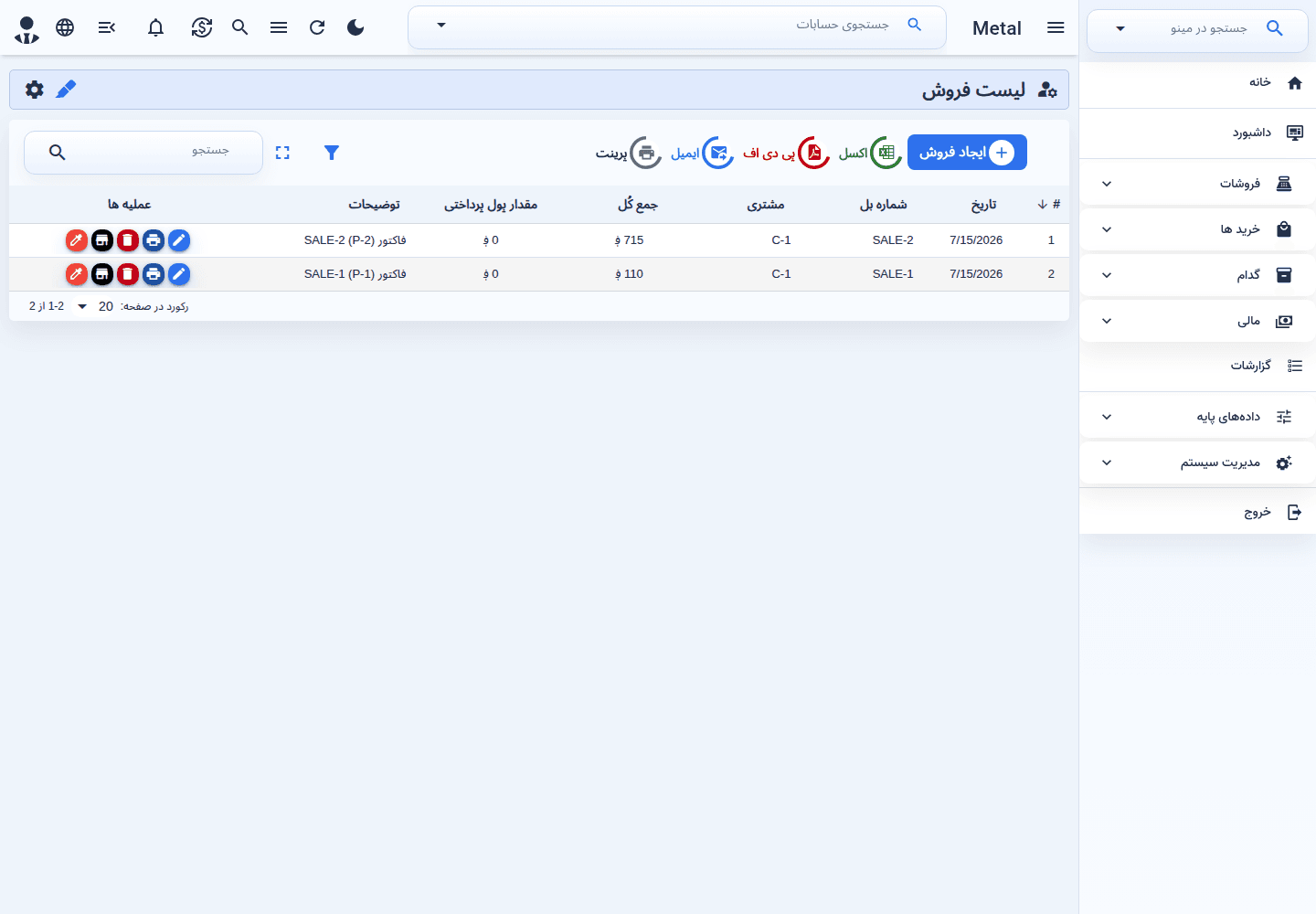Viewport: 1316px width, 914px height.
Task: Delete the SALE-2 row
Action: pyautogui.click(x=128, y=240)
